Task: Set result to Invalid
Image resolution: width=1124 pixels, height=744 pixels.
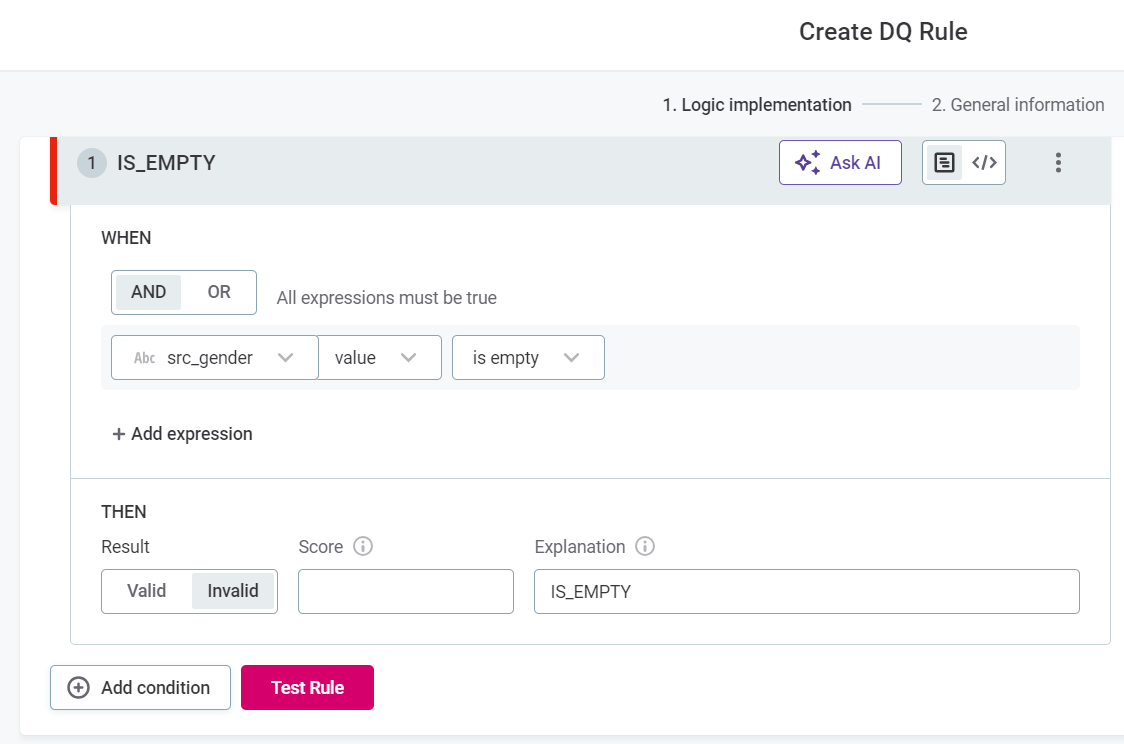Action: (233, 591)
